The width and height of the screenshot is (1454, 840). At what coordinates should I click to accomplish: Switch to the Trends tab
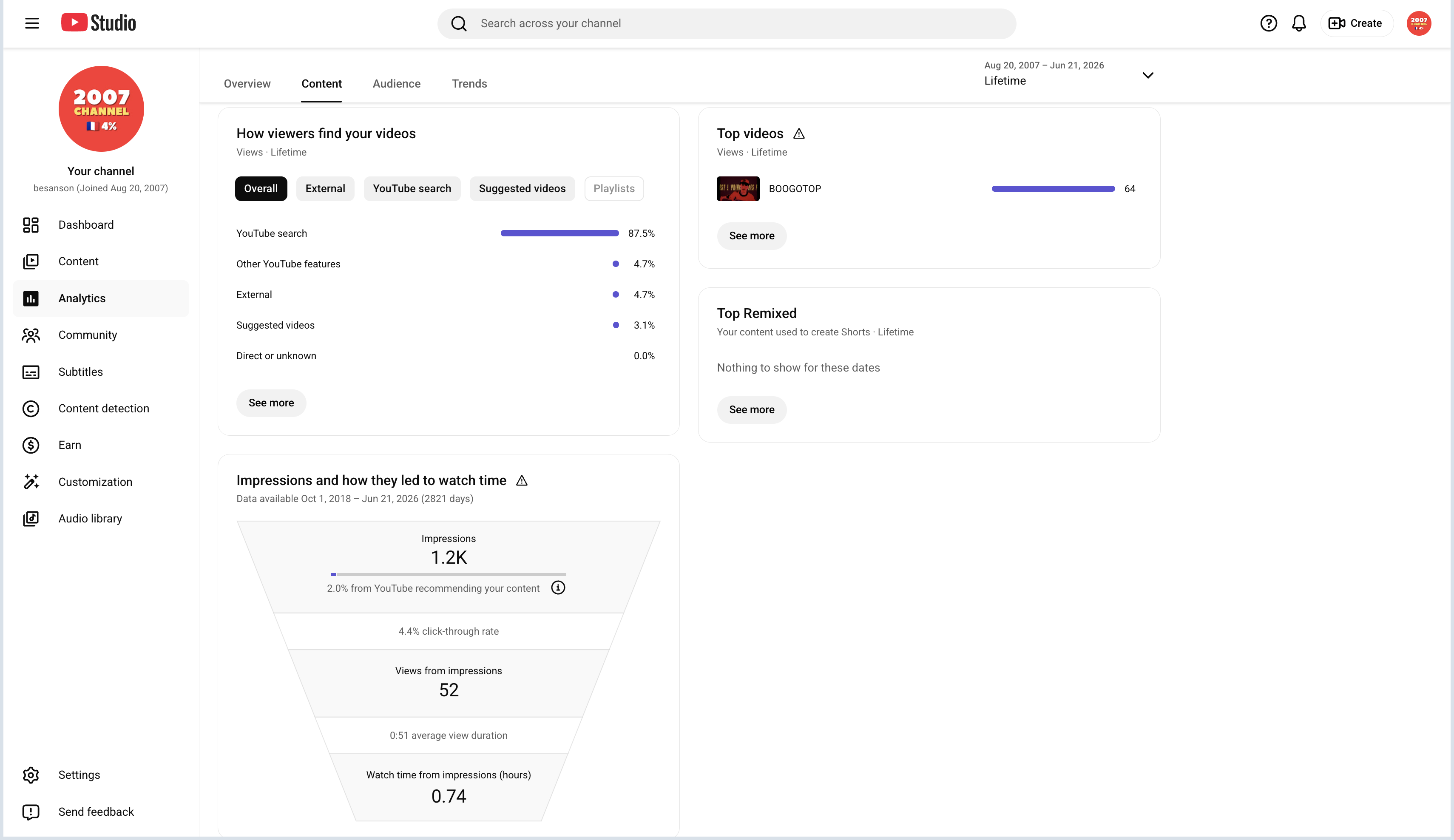click(x=469, y=84)
